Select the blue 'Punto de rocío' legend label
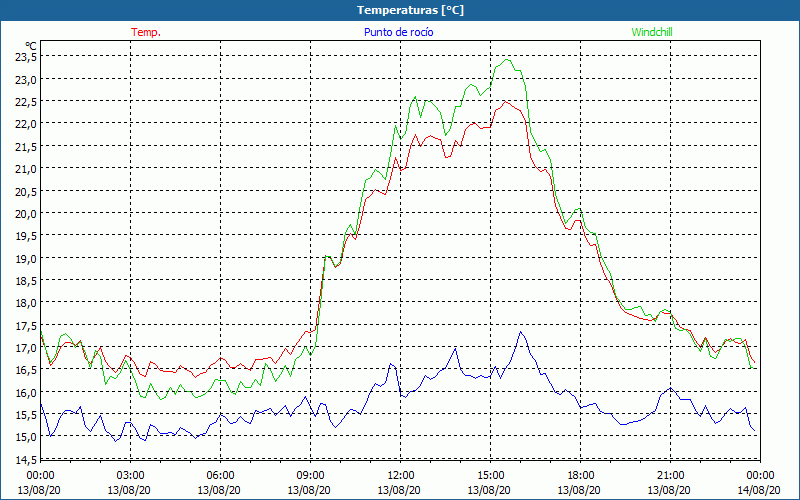The height and width of the screenshot is (500, 800). pyautogui.click(x=398, y=32)
